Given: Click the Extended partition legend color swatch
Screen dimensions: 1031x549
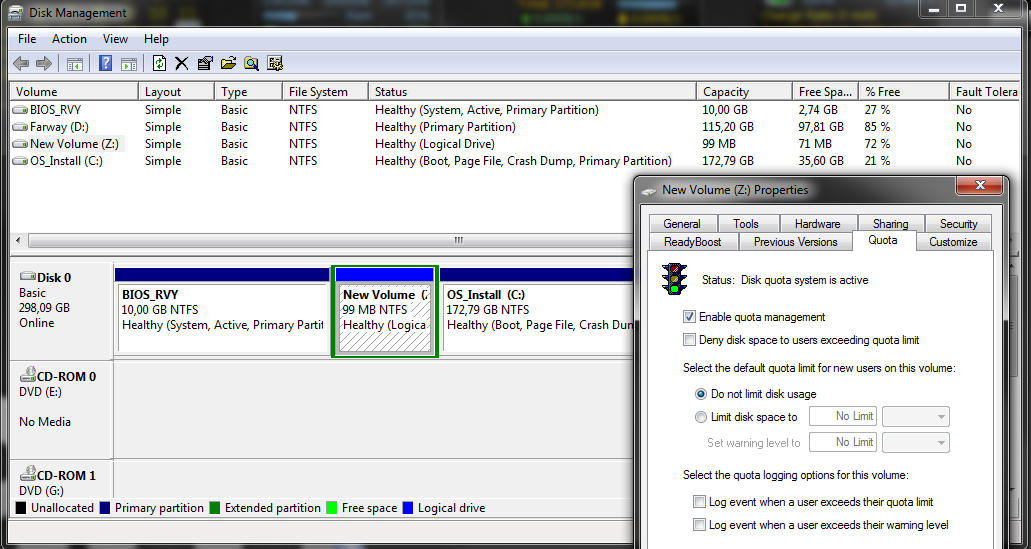Looking at the screenshot, I should [x=215, y=508].
